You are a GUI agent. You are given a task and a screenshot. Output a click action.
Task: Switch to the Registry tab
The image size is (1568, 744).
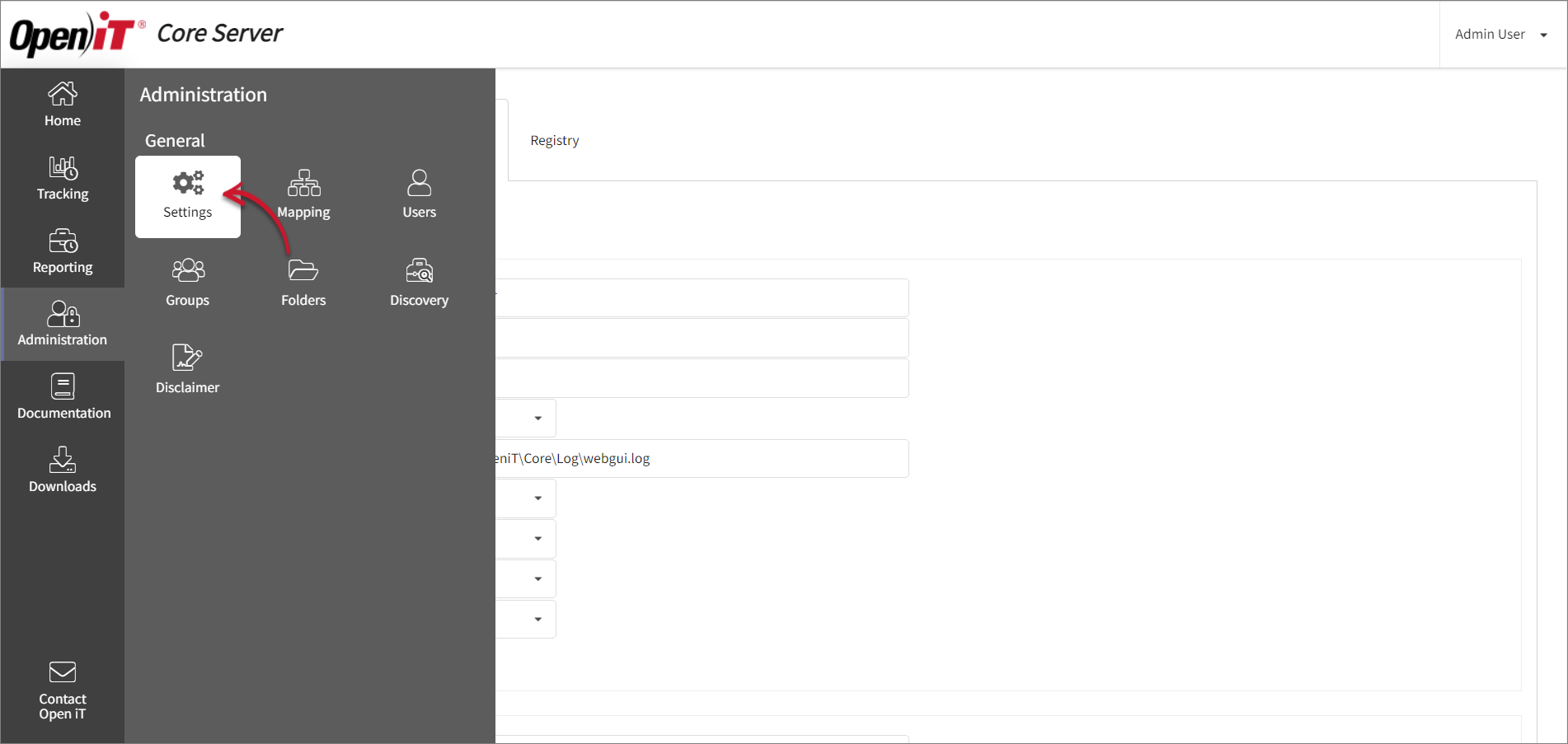pos(554,140)
